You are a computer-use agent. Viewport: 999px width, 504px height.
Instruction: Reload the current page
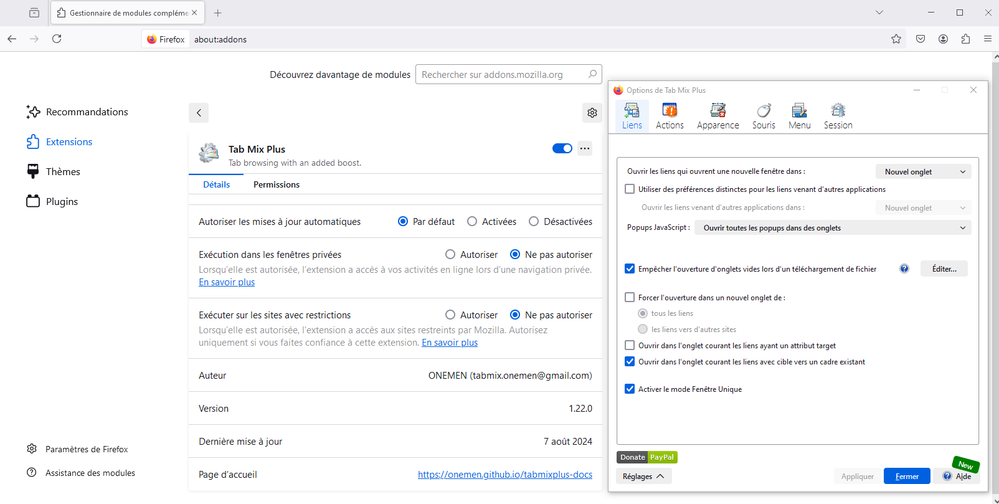57,39
